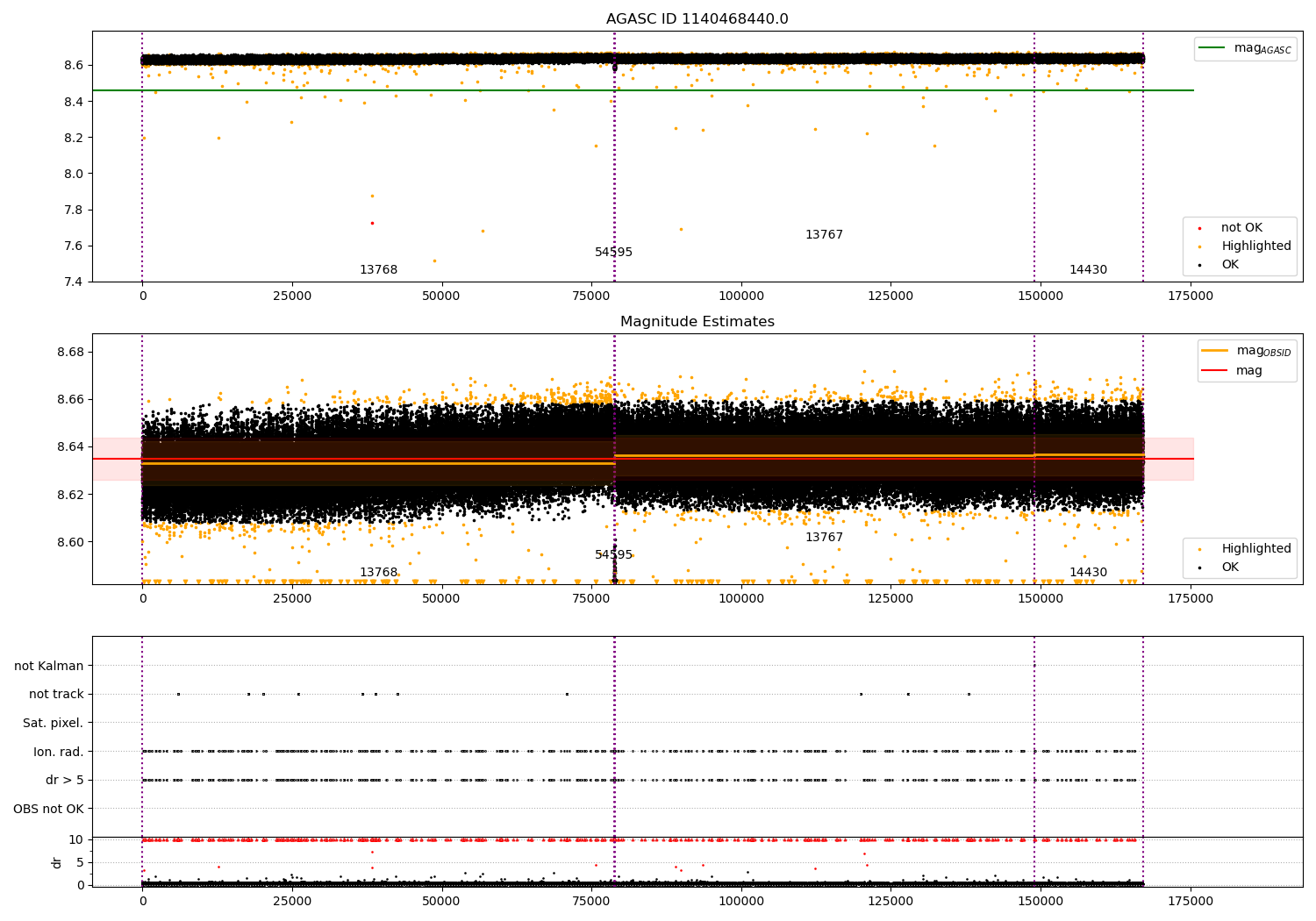The image size is (1316, 921).
Task: Click the '14430' label in top plot
Action: pos(1088,270)
